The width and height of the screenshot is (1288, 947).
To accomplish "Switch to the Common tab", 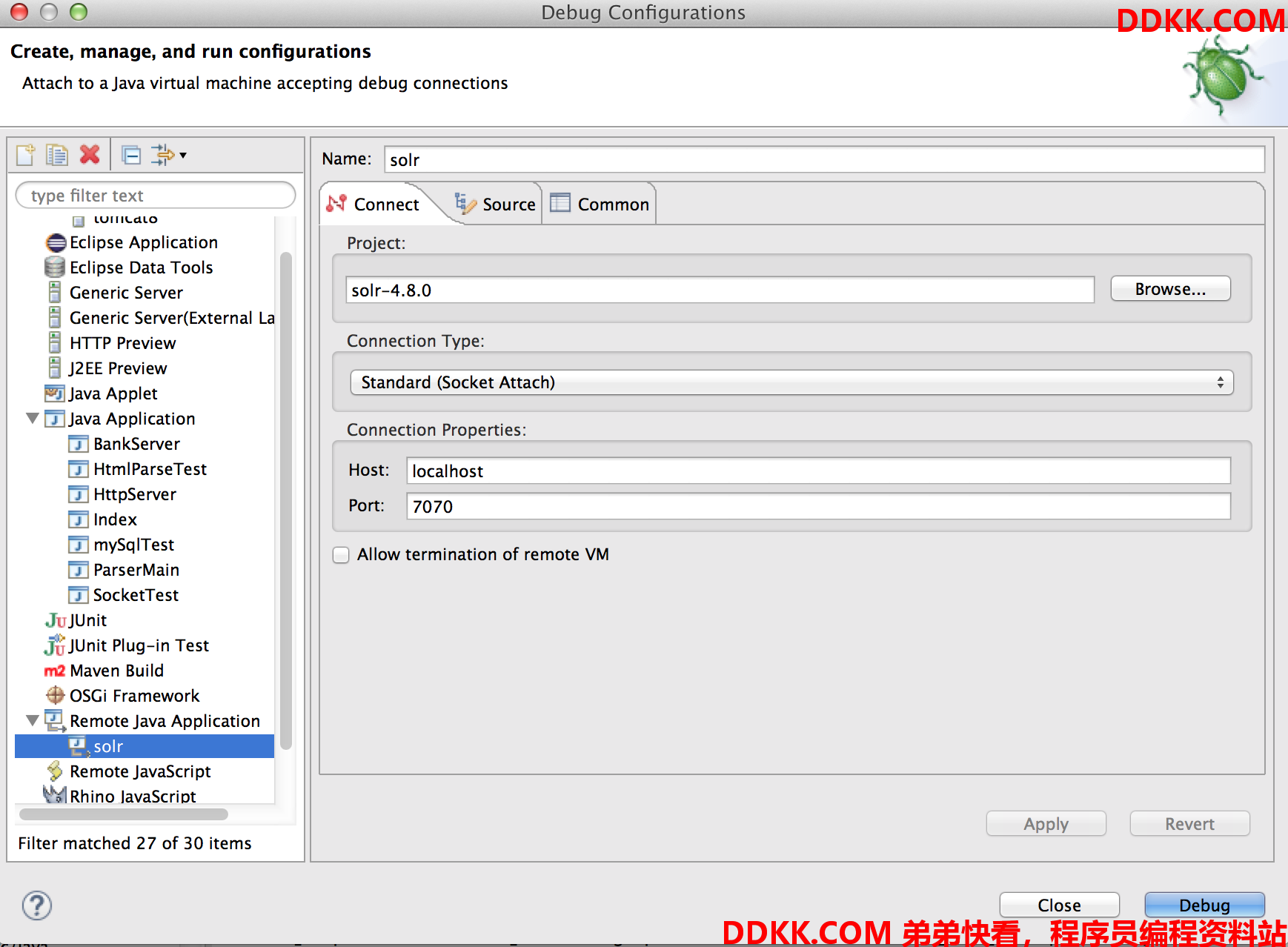I will pyautogui.click(x=600, y=204).
